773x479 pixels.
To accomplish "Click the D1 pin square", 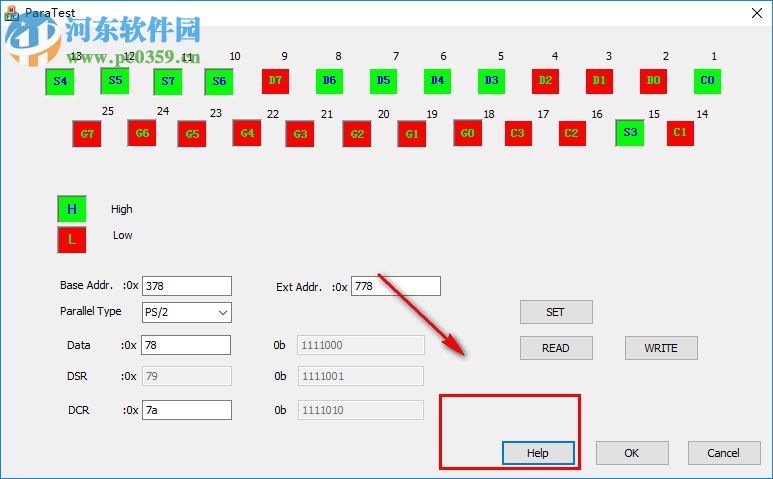I will [x=599, y=80].
